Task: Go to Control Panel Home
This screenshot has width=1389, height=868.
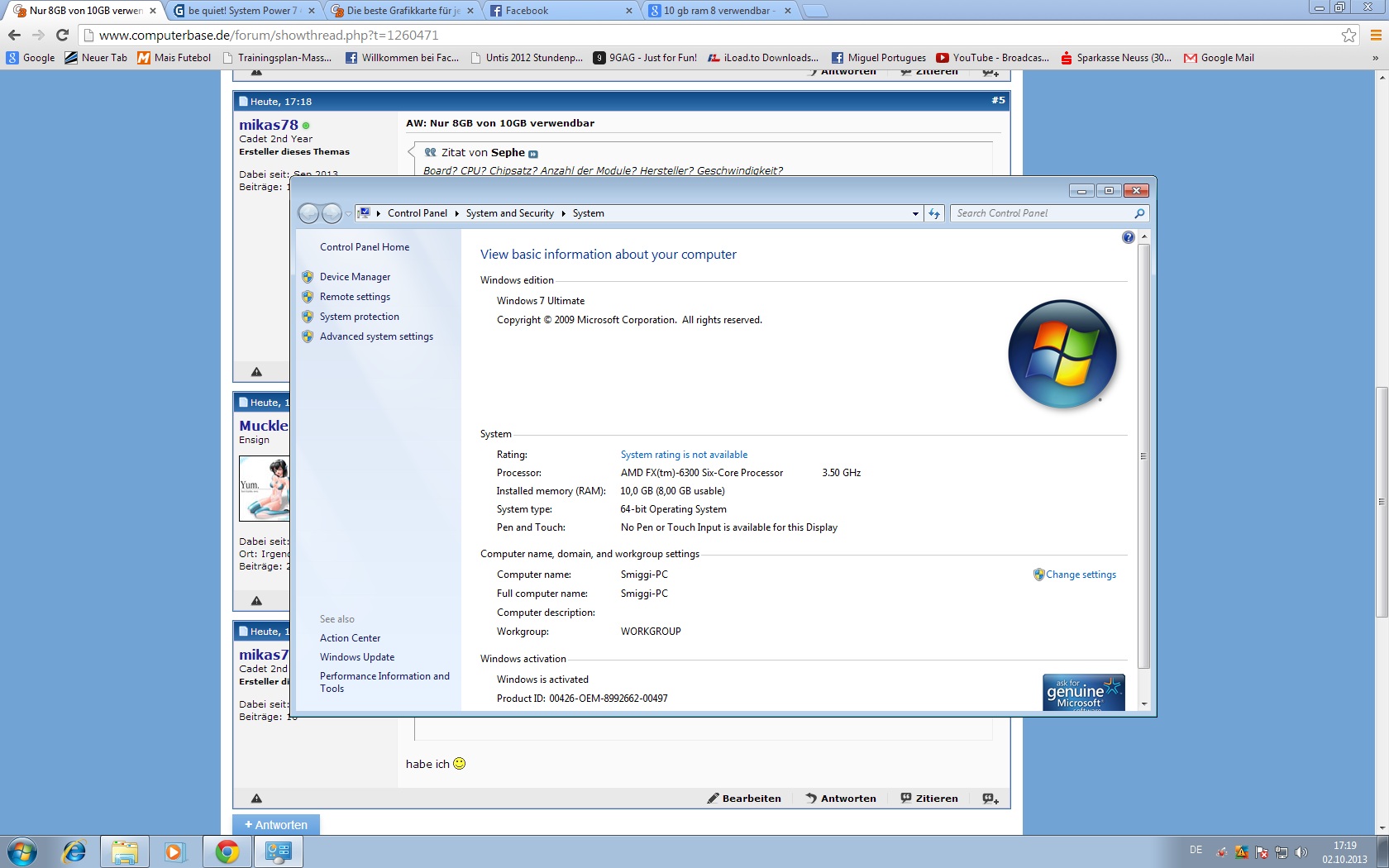Action: click(x=365, y=247)
